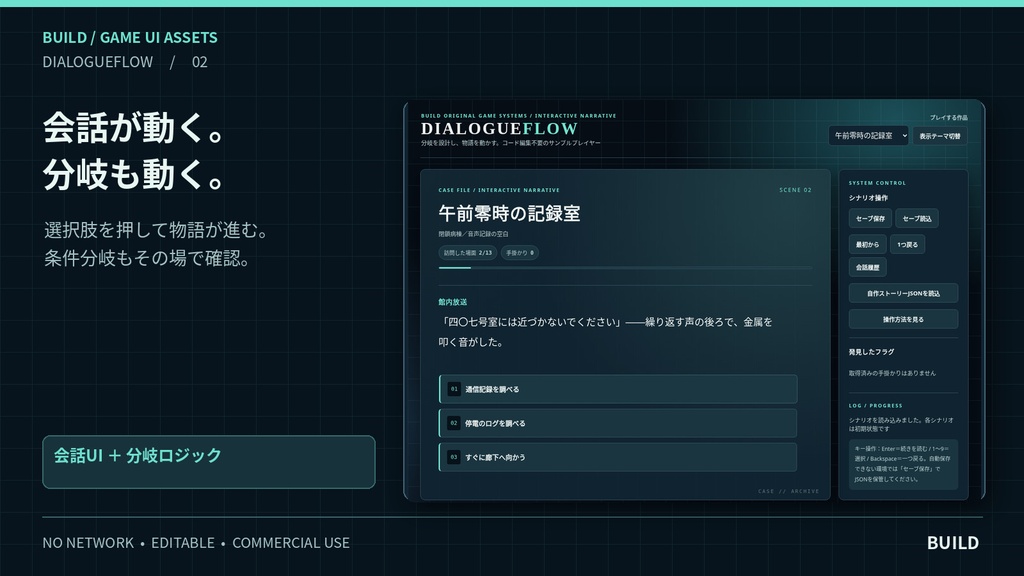Click the CASE // ARCHIVE footer label
The height and width of the screenshot is (576, 1024).
pyautogui.click(x=788, y=491)
